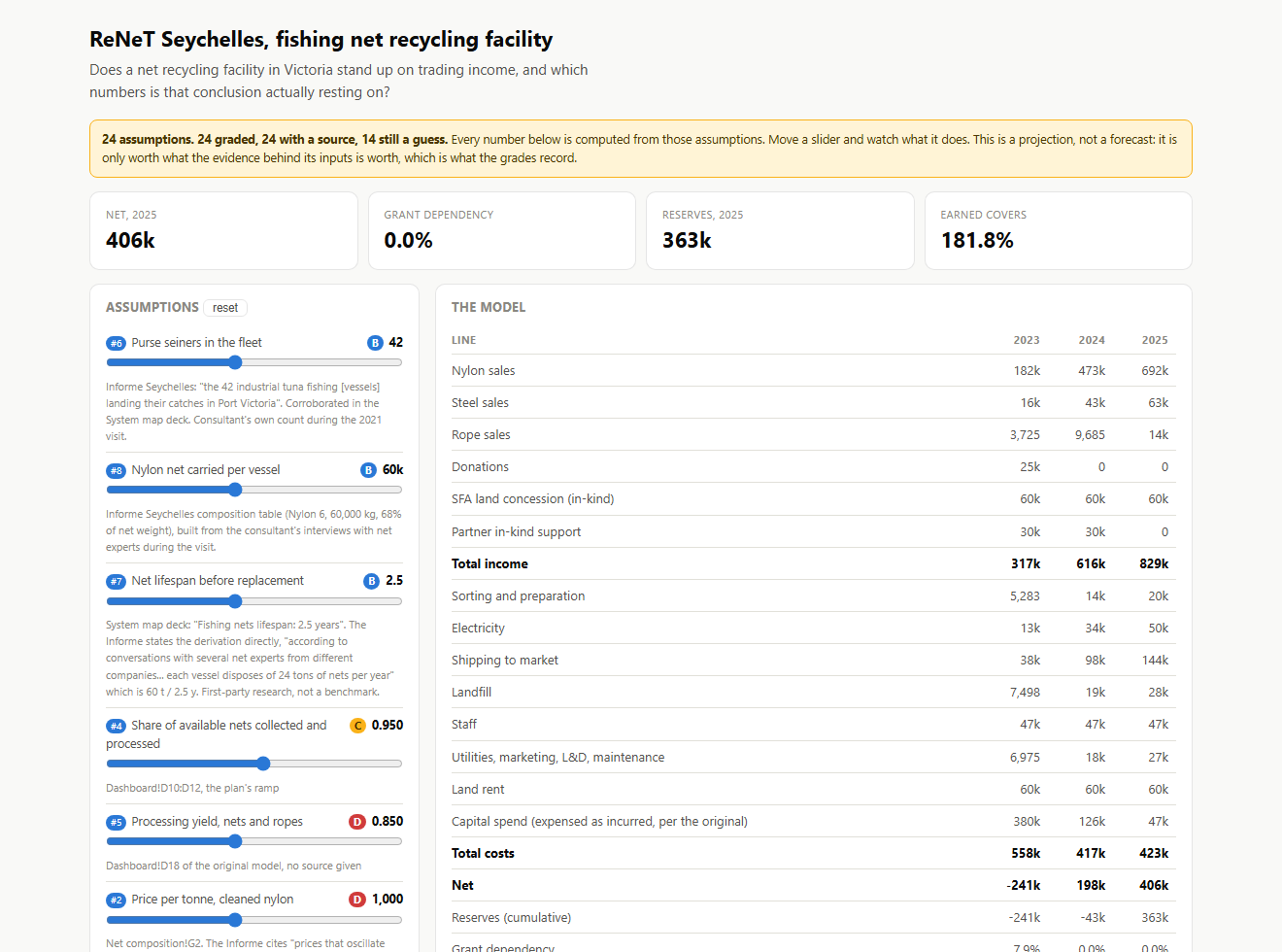Click the 144k Shipping to market 2025 value
Image resolution: width=1282 pixels, height=952 pixels.
coord(1155,661)
